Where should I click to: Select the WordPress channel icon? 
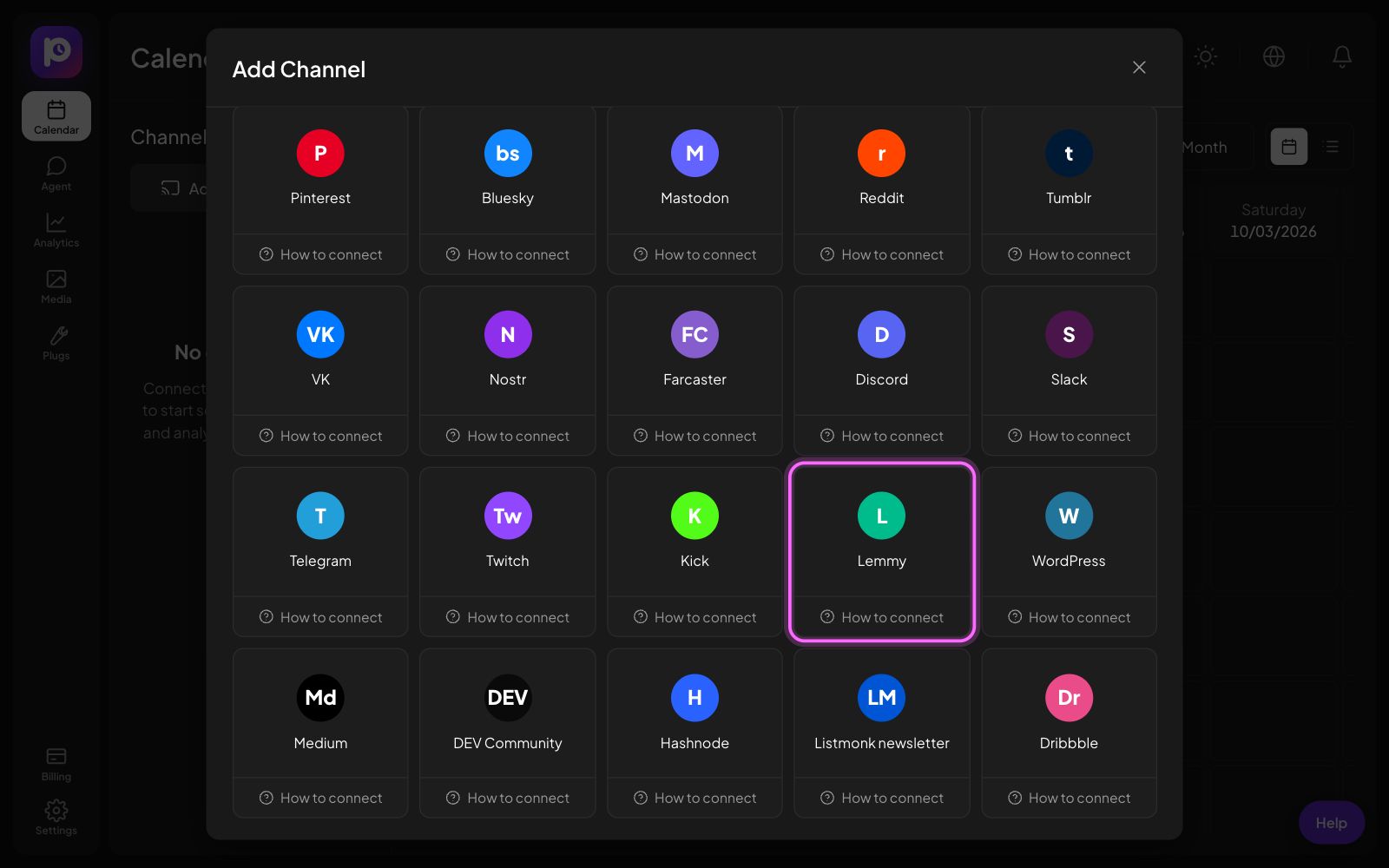pyautogui.click(x=1069, y=516)
